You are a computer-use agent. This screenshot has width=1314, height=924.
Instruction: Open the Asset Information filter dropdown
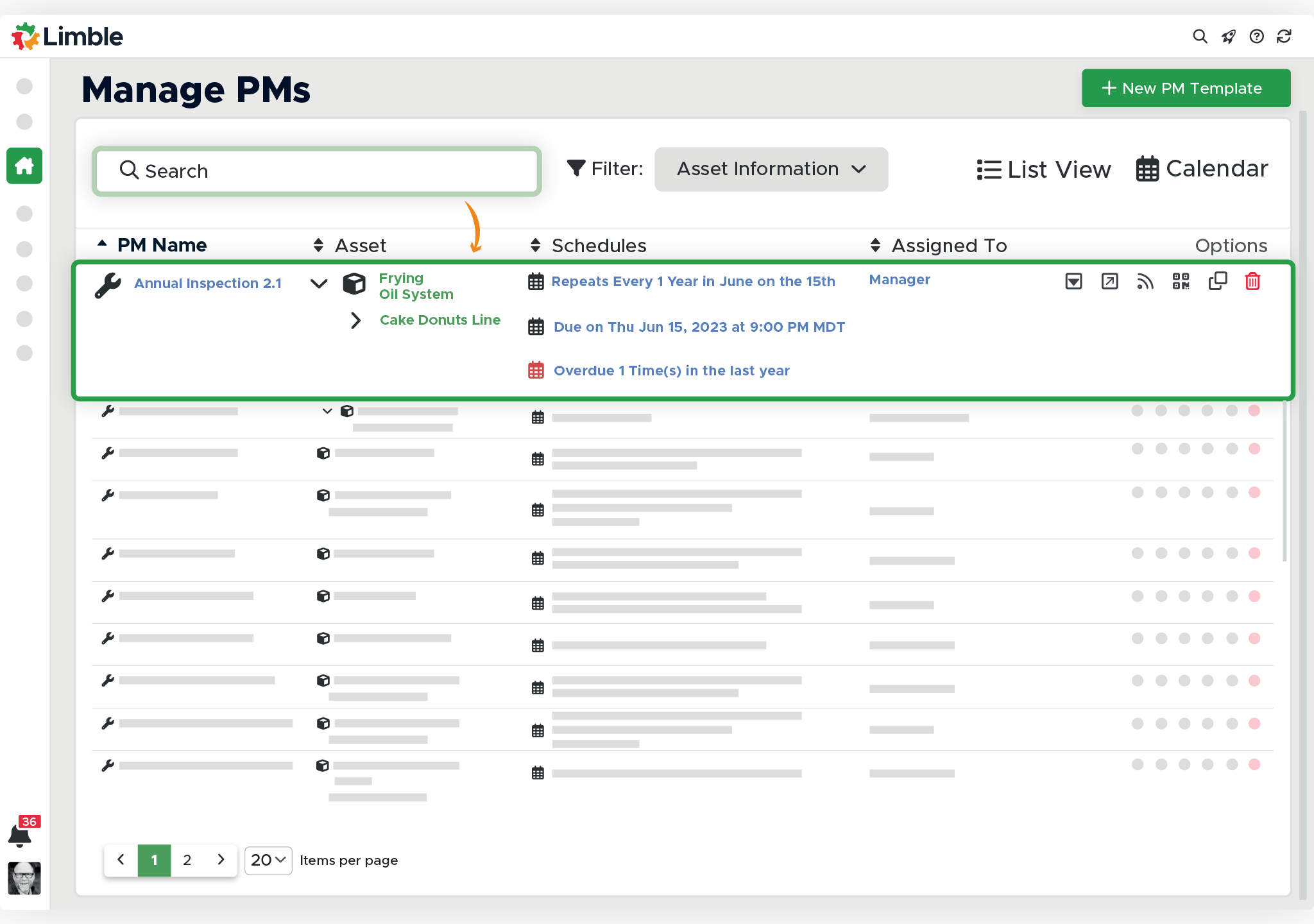[x=771, y=169]
